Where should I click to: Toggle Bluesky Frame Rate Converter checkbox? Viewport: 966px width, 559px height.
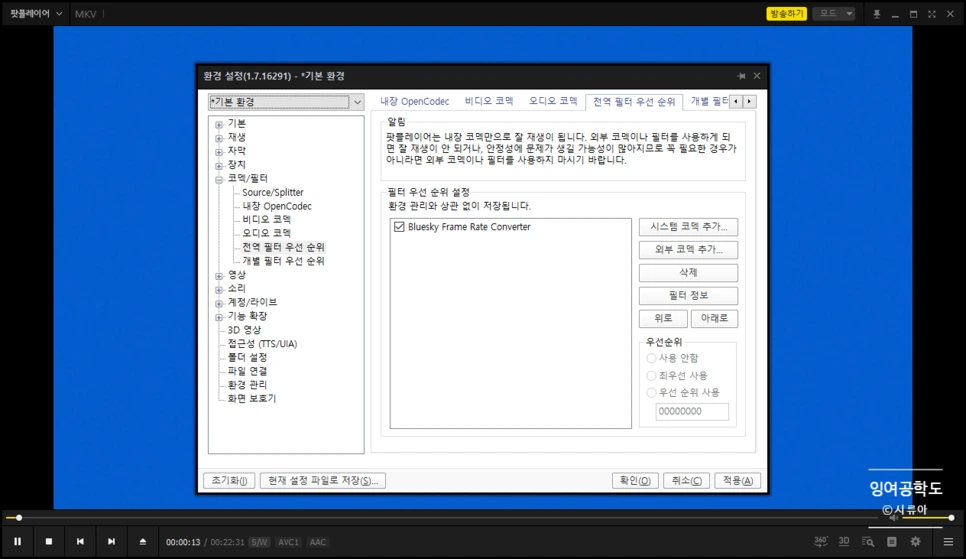pos(399,227)
